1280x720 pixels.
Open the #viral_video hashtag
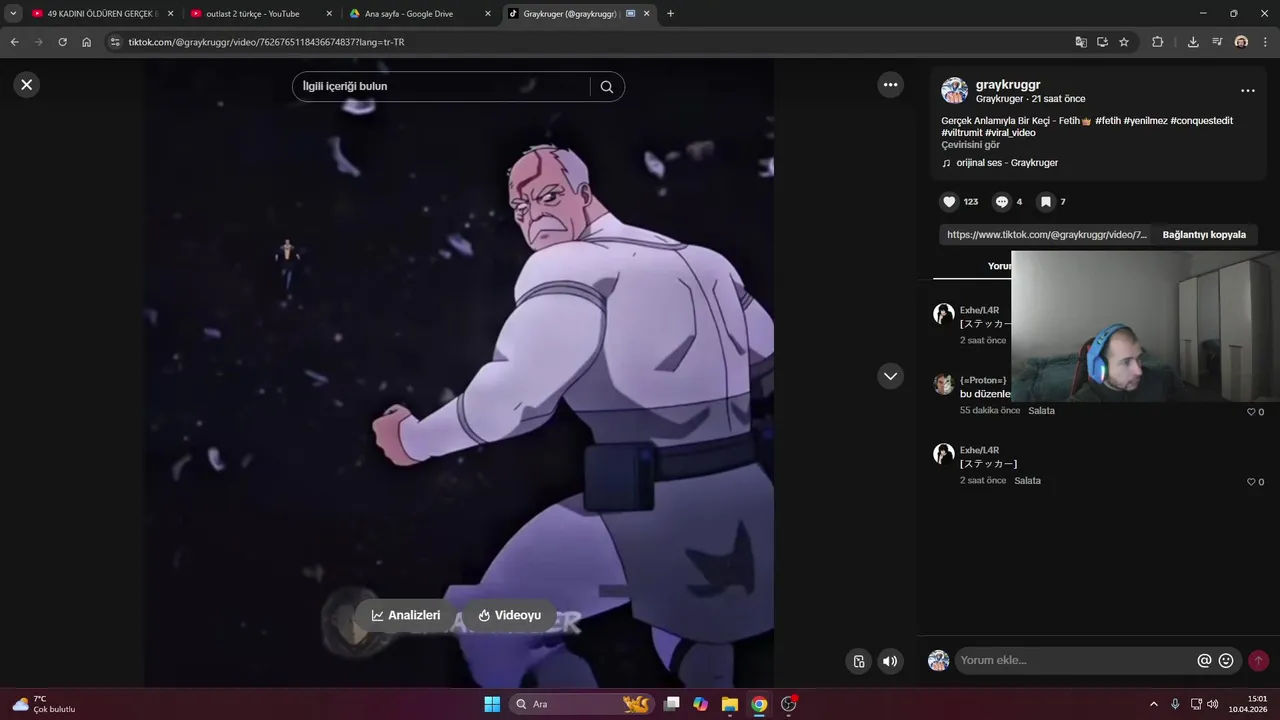1010,133
